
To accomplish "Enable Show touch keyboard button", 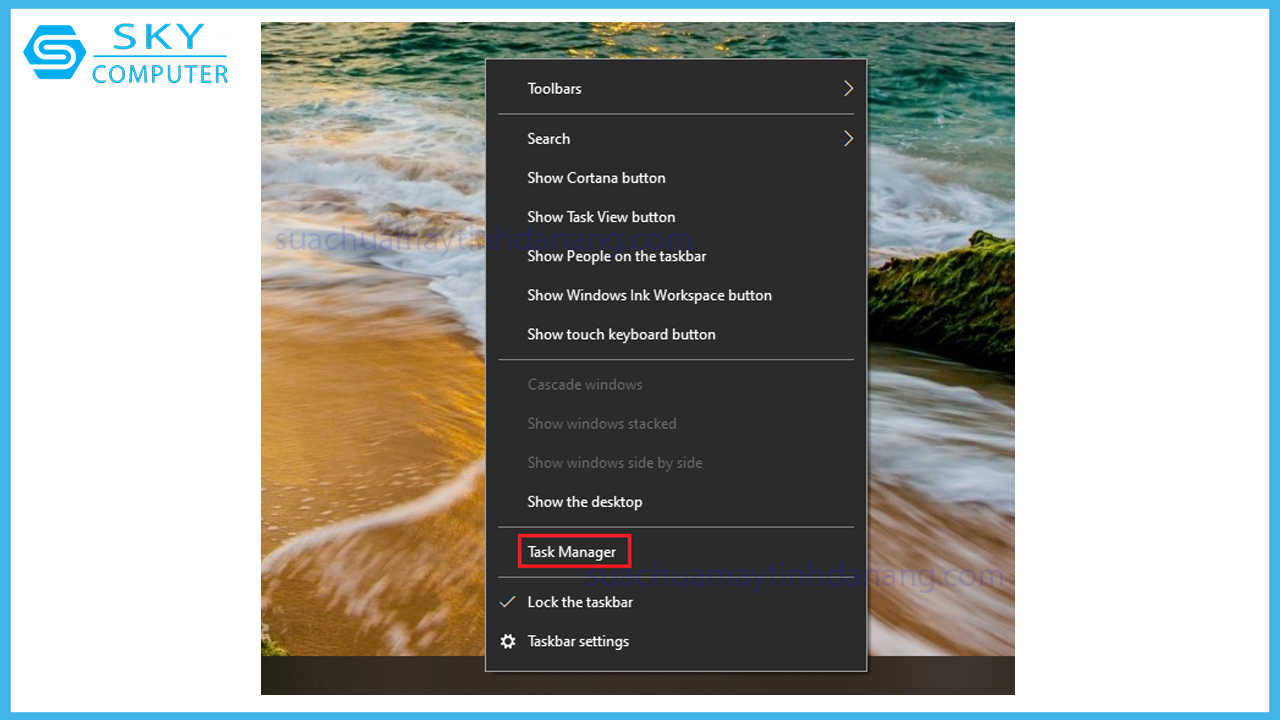I will pyautogui.click(x=621, y=334).
